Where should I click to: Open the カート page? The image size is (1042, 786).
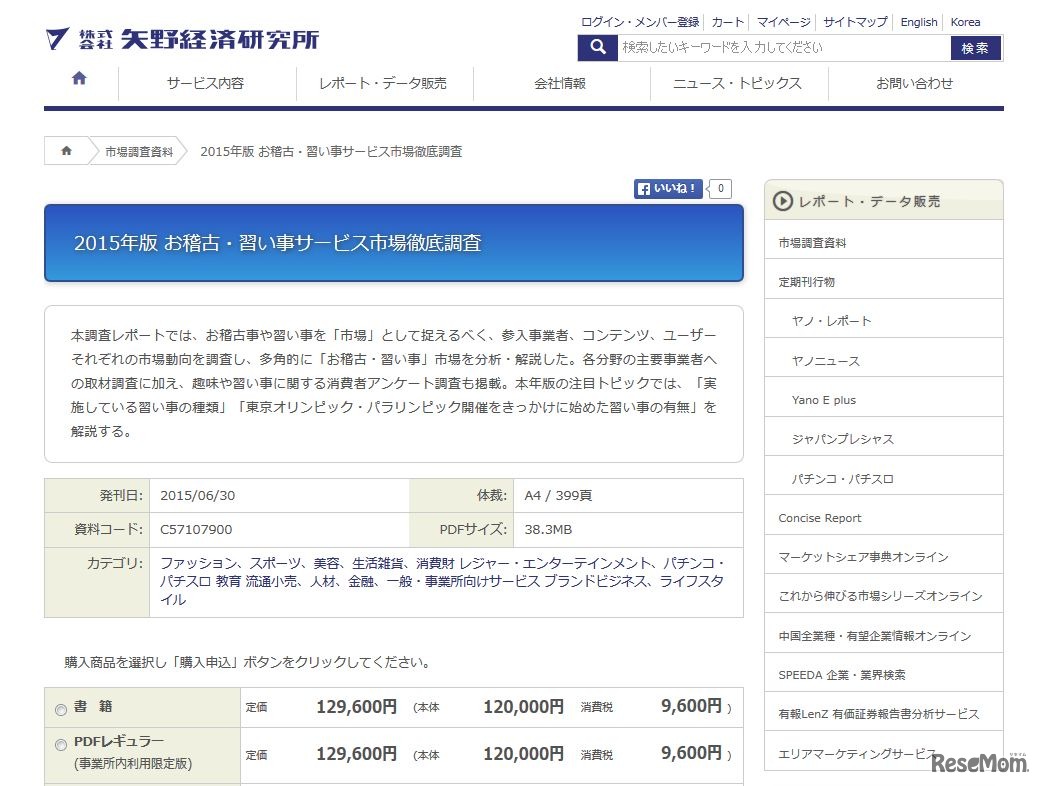(x=726, y=21)
